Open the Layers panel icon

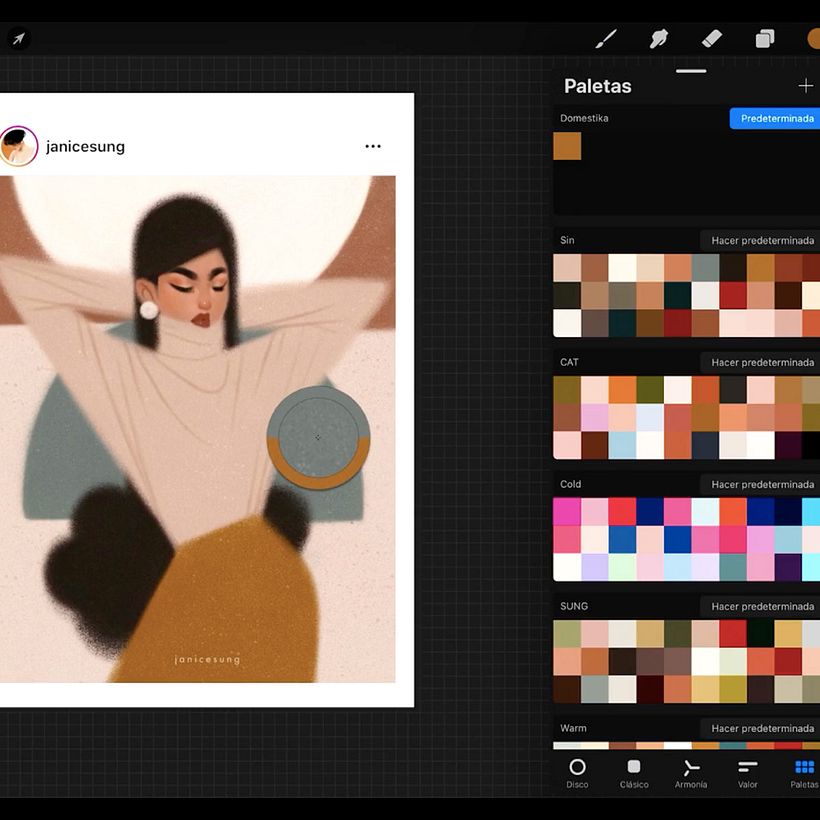pyautogui.click(x=765, y=39)
